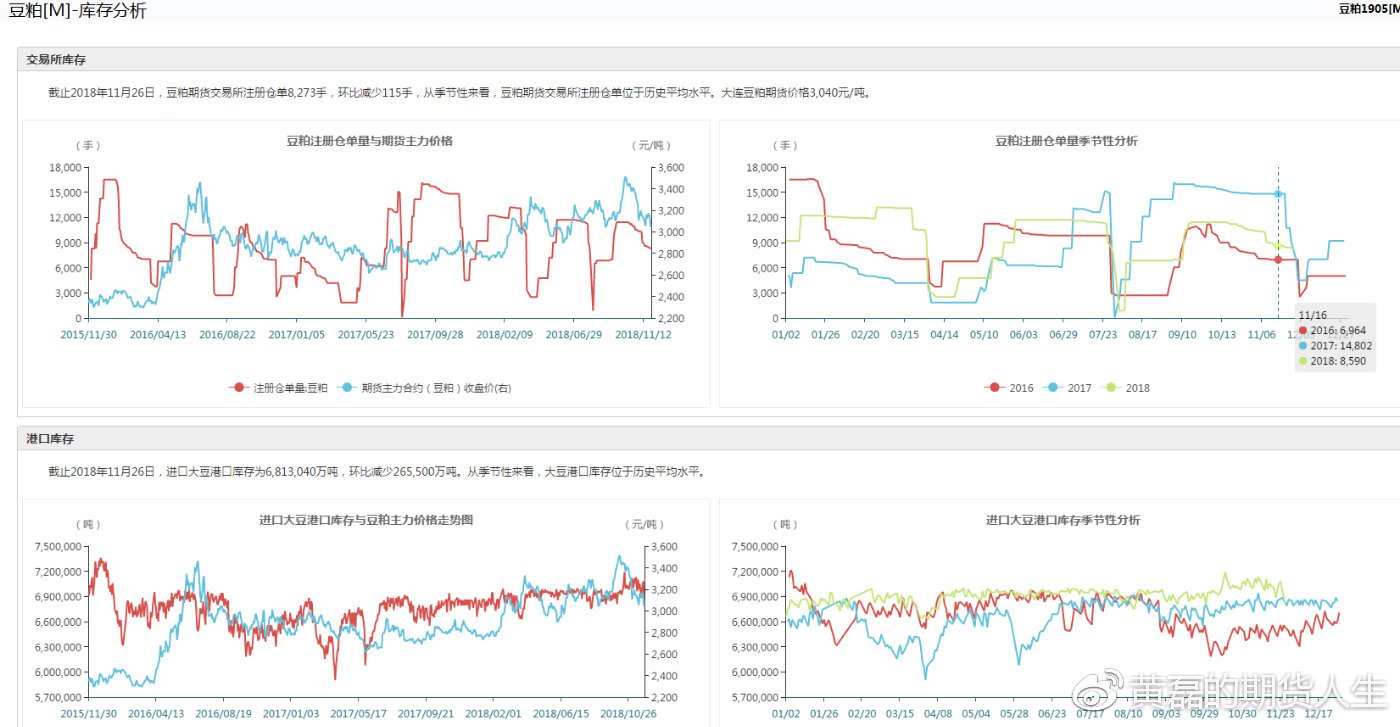Click the 12/17 seasonal axis label
Image resolution: width=1400 pixels, height=727 pixels.
(x=1318, y=714)
